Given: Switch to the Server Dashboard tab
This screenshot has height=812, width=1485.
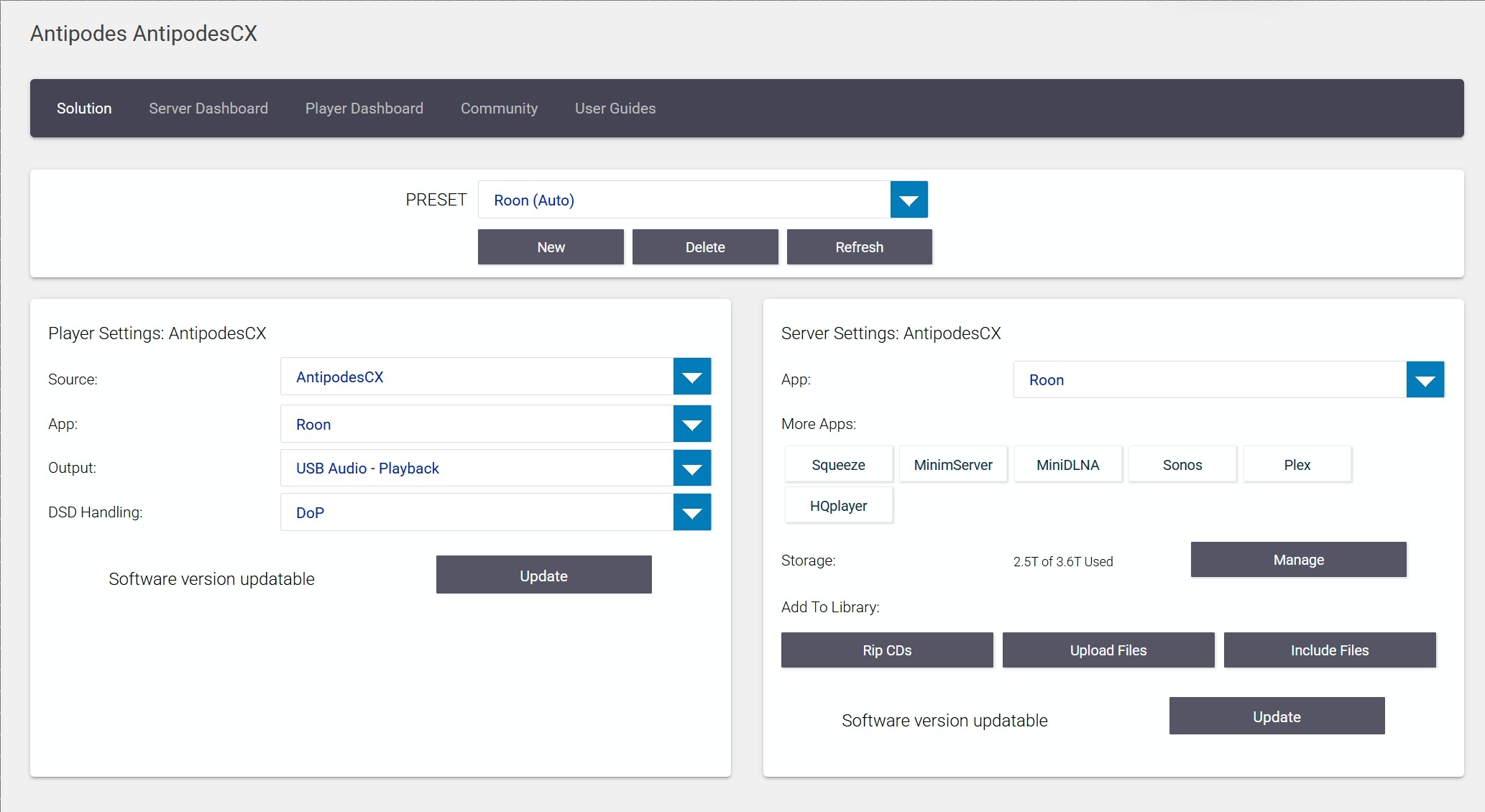Looking at the screenshot, I should 208,109.
